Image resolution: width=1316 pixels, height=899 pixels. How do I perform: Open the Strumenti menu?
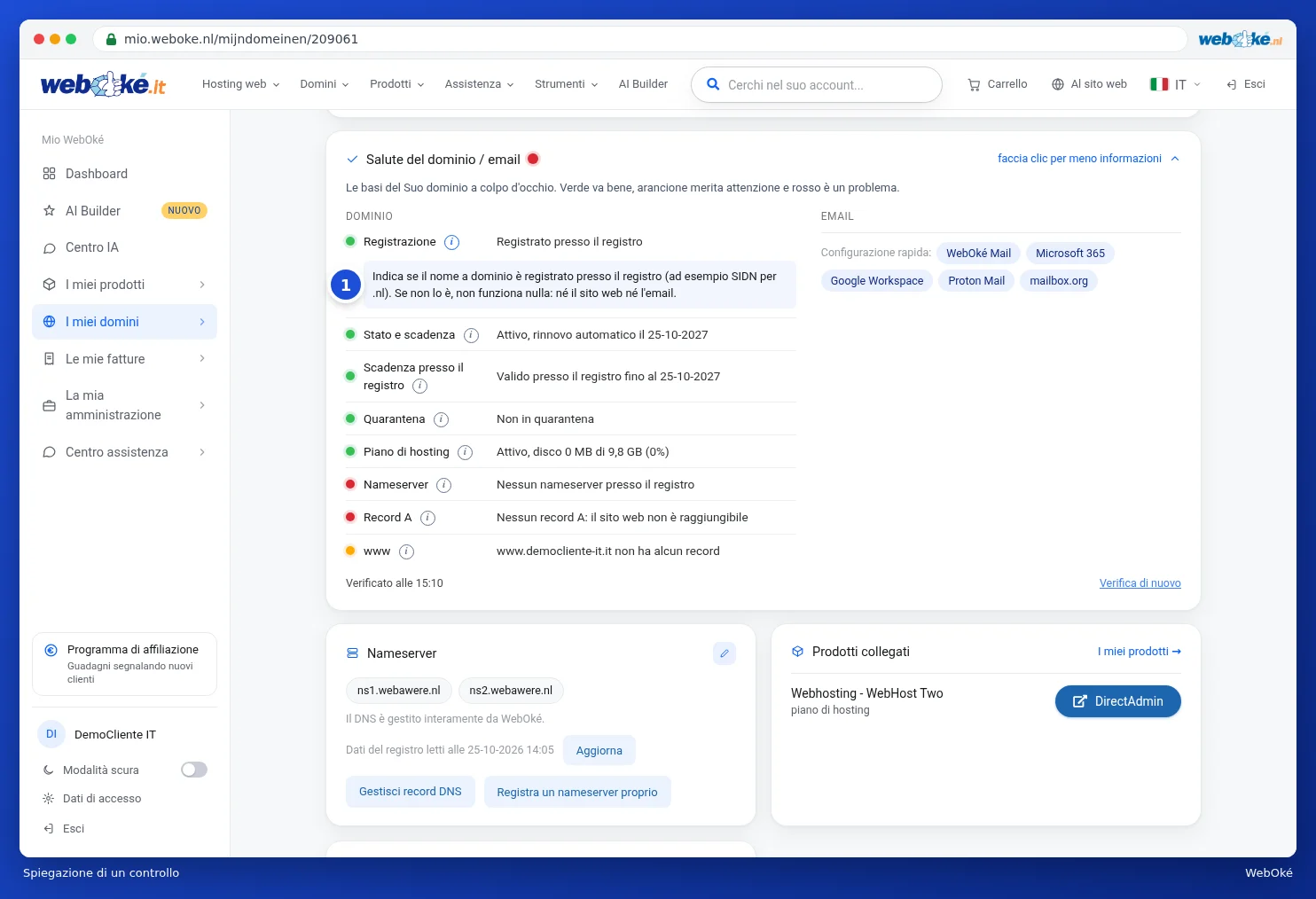click(567, 84)
